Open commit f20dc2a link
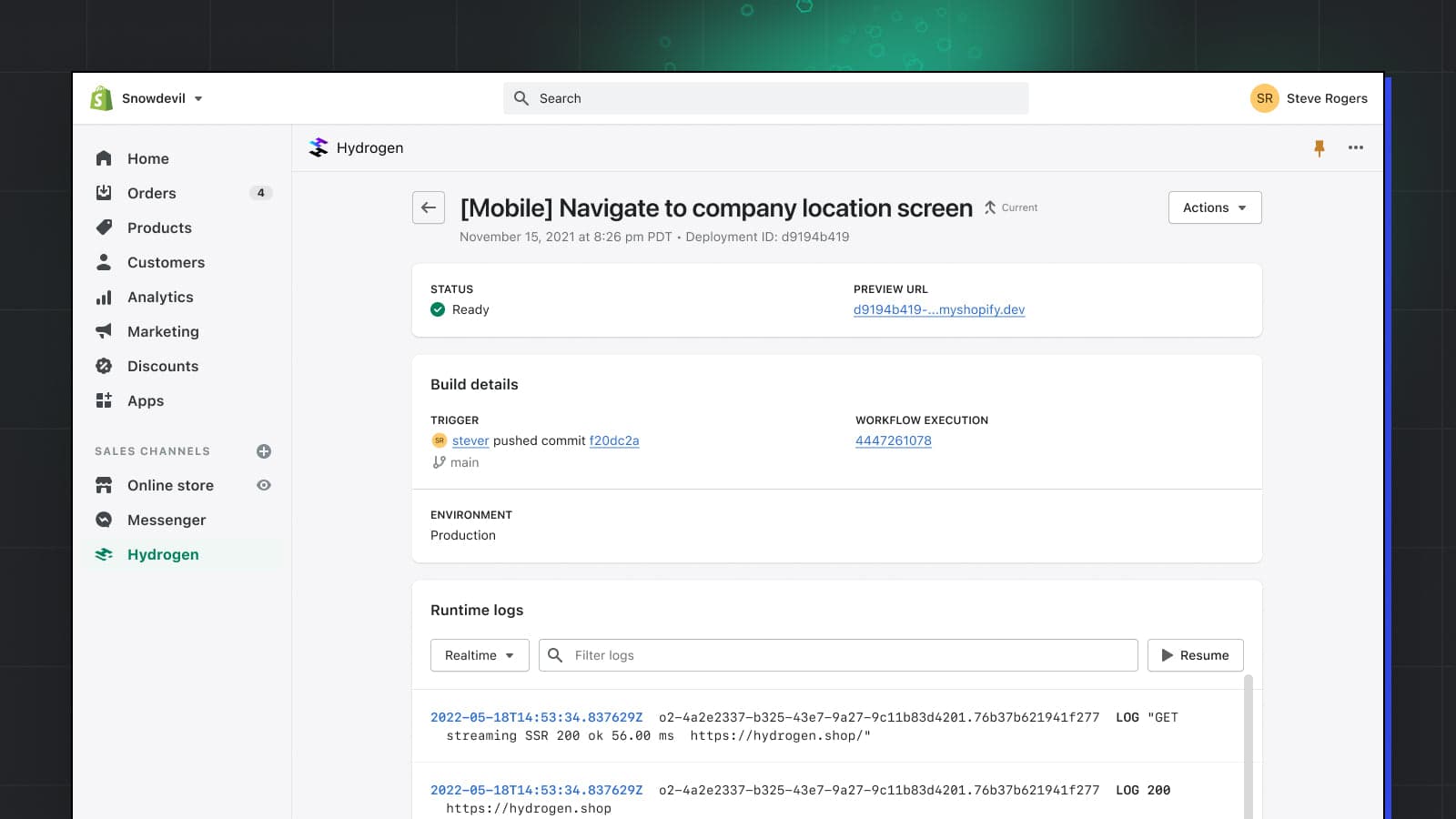1456x819 pixels. tap(614, 440)
